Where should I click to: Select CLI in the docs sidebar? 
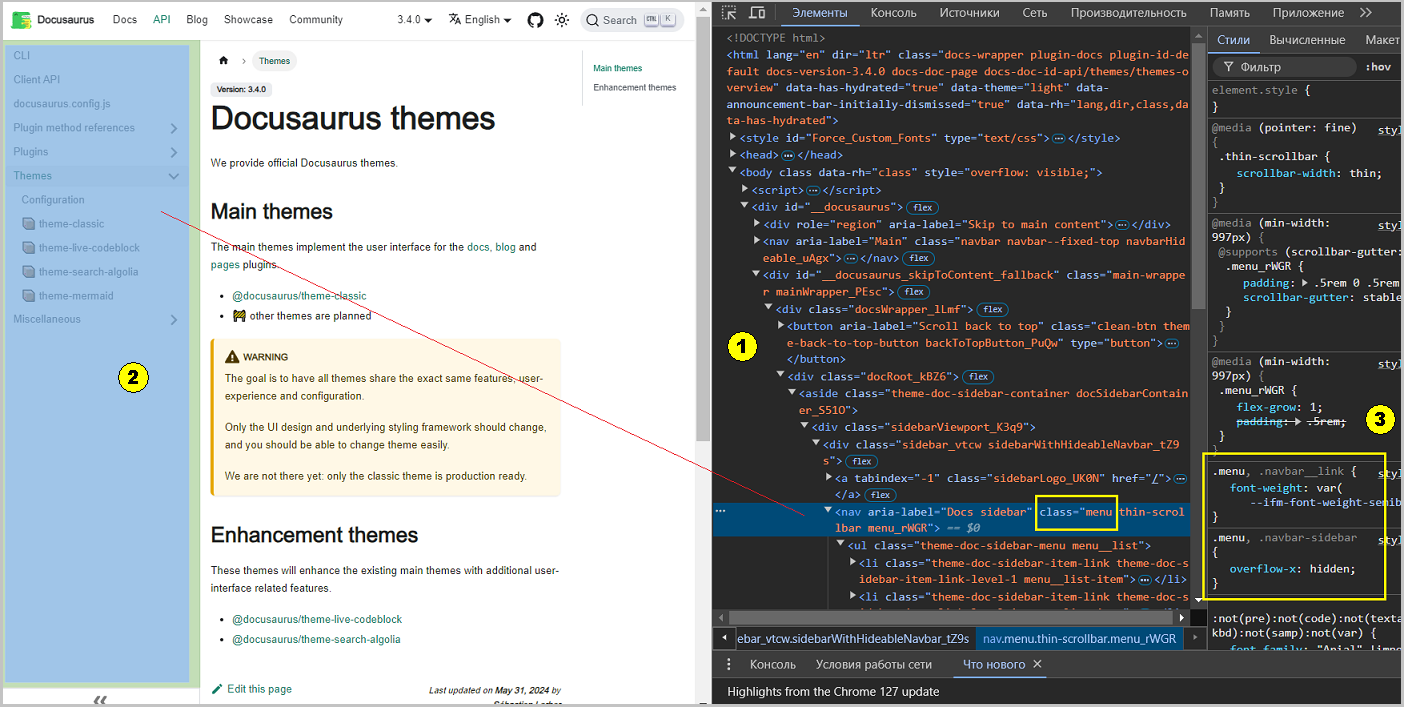click(x=22, y=55)
